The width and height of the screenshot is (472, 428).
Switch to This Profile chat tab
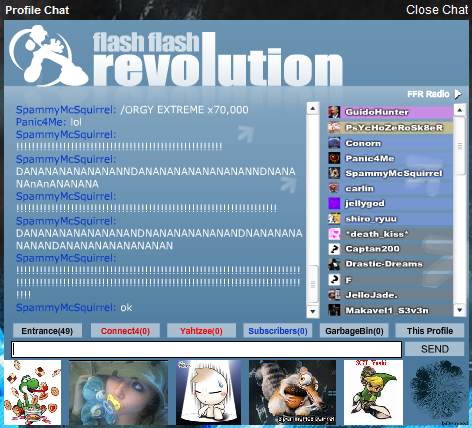(x=430, y=331)
